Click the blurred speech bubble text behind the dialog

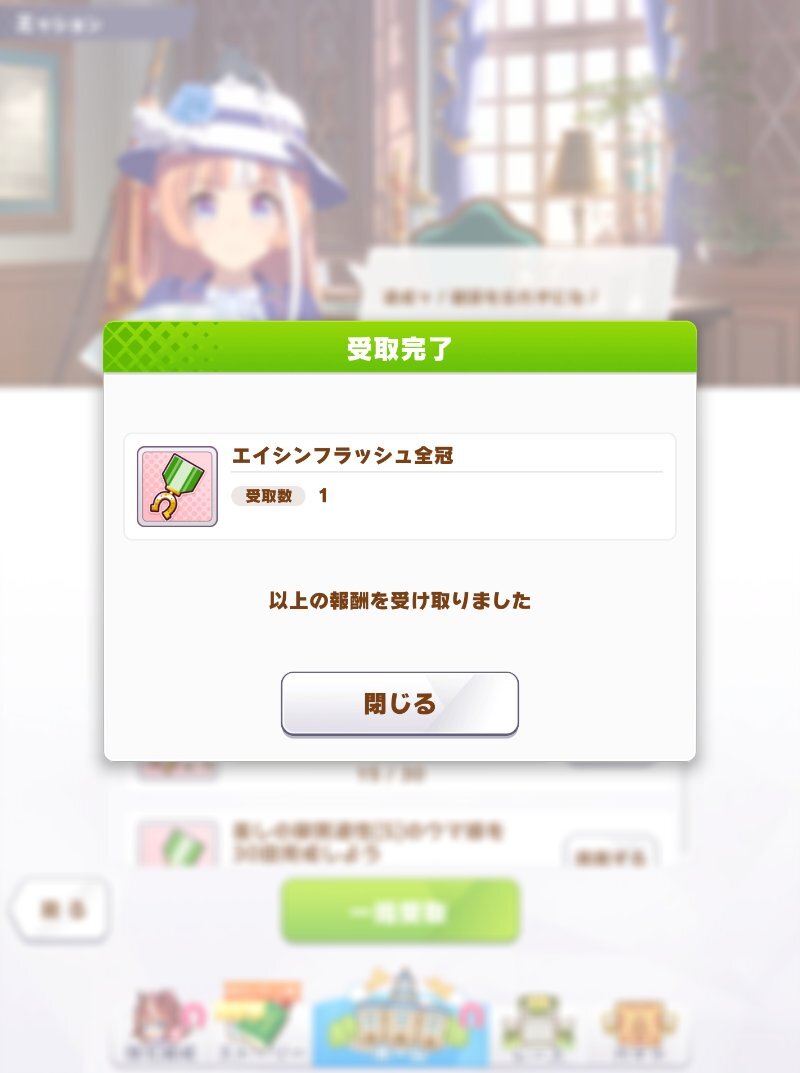point(491,297)
